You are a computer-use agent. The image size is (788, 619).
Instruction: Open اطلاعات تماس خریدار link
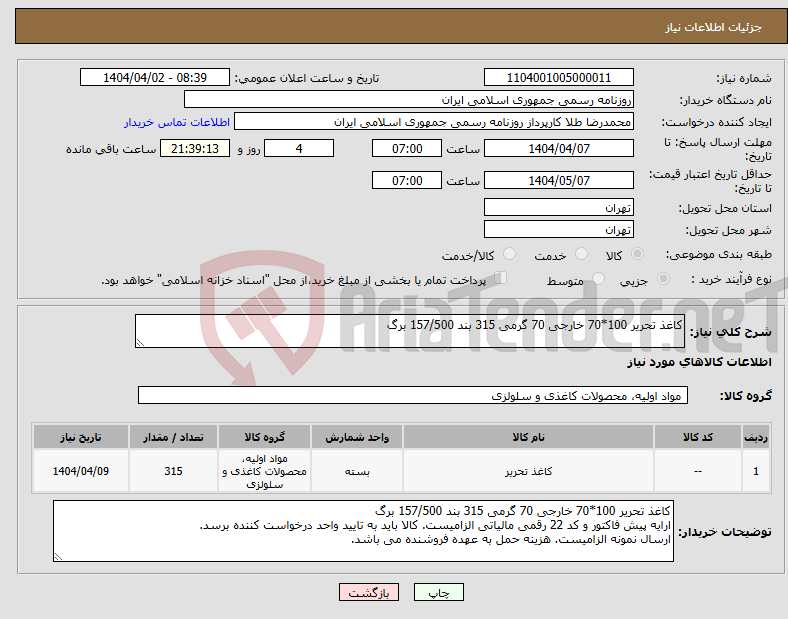point(177,122)
